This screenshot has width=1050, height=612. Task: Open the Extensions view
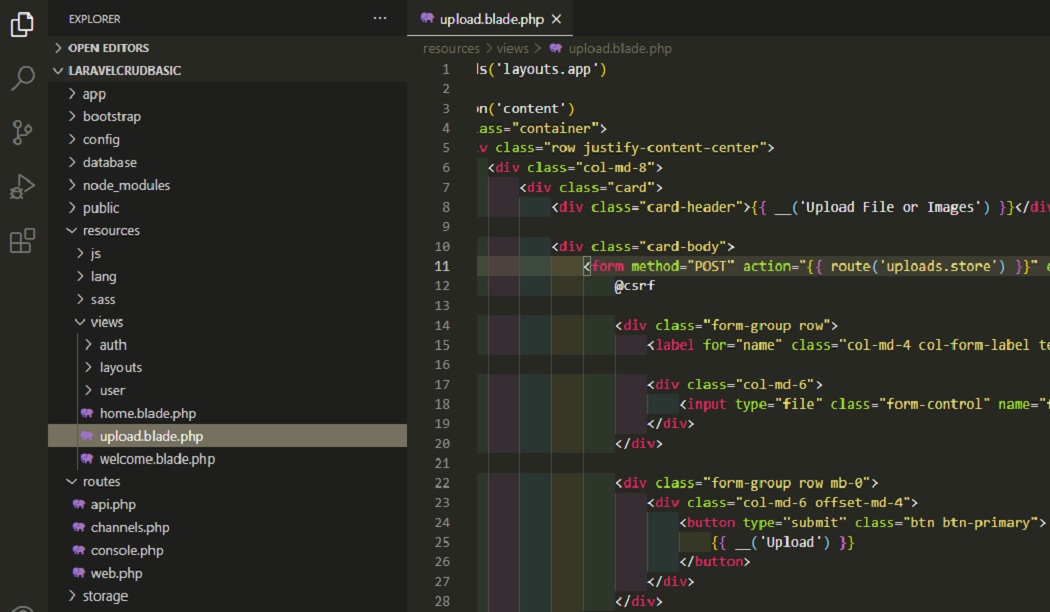point(22,240)
